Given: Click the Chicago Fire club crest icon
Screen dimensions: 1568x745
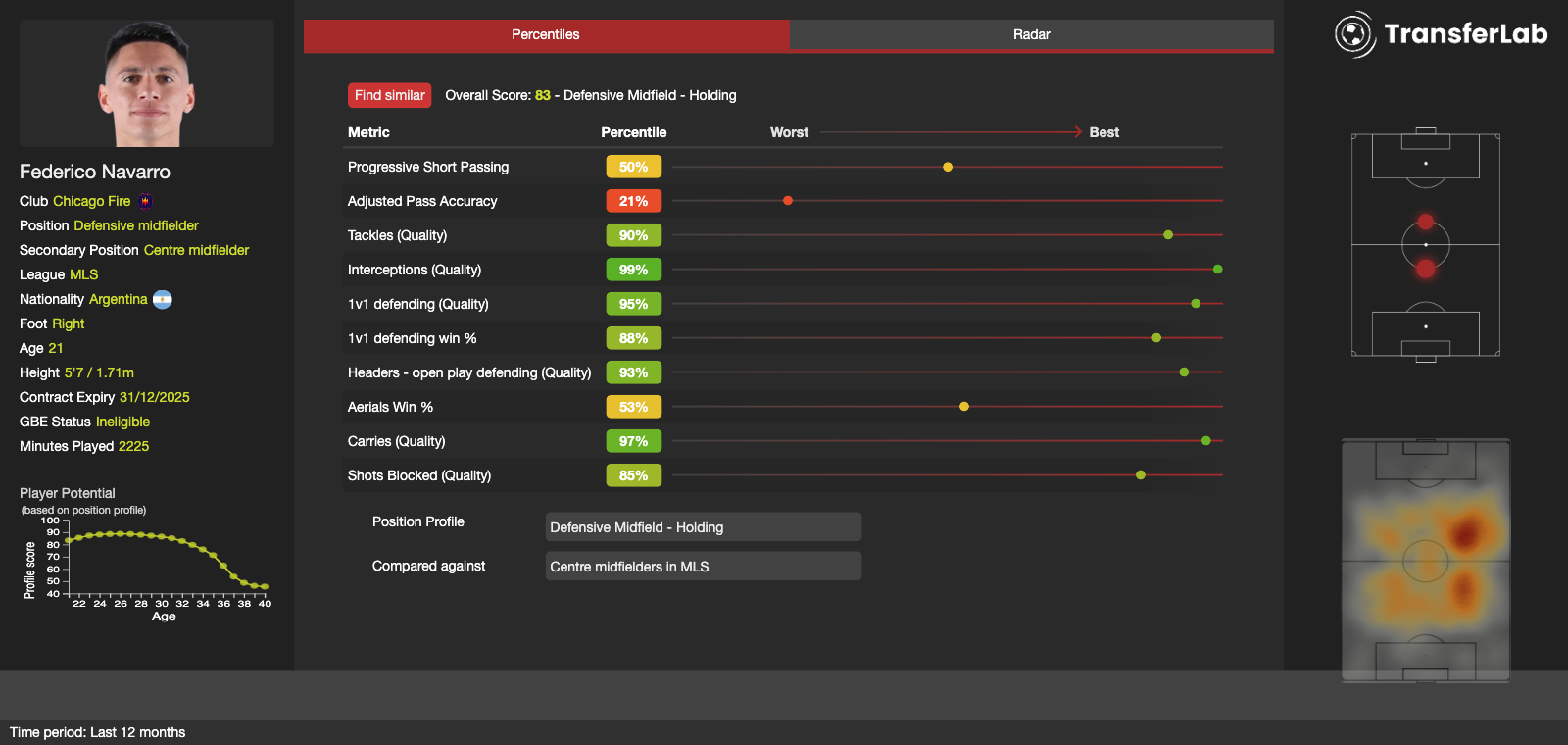Looking at the screenshot, I should coord(145,201).
